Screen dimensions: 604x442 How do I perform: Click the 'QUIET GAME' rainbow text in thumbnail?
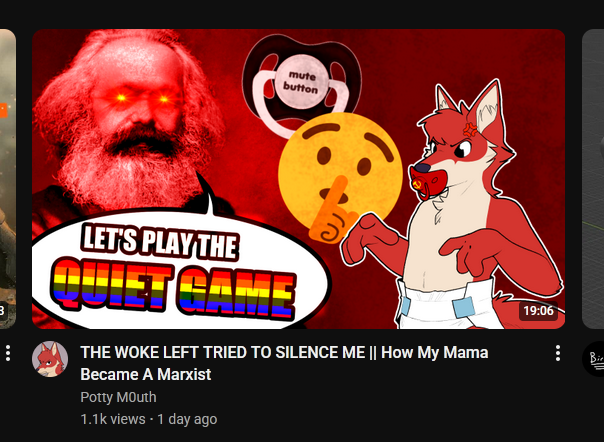174,289
